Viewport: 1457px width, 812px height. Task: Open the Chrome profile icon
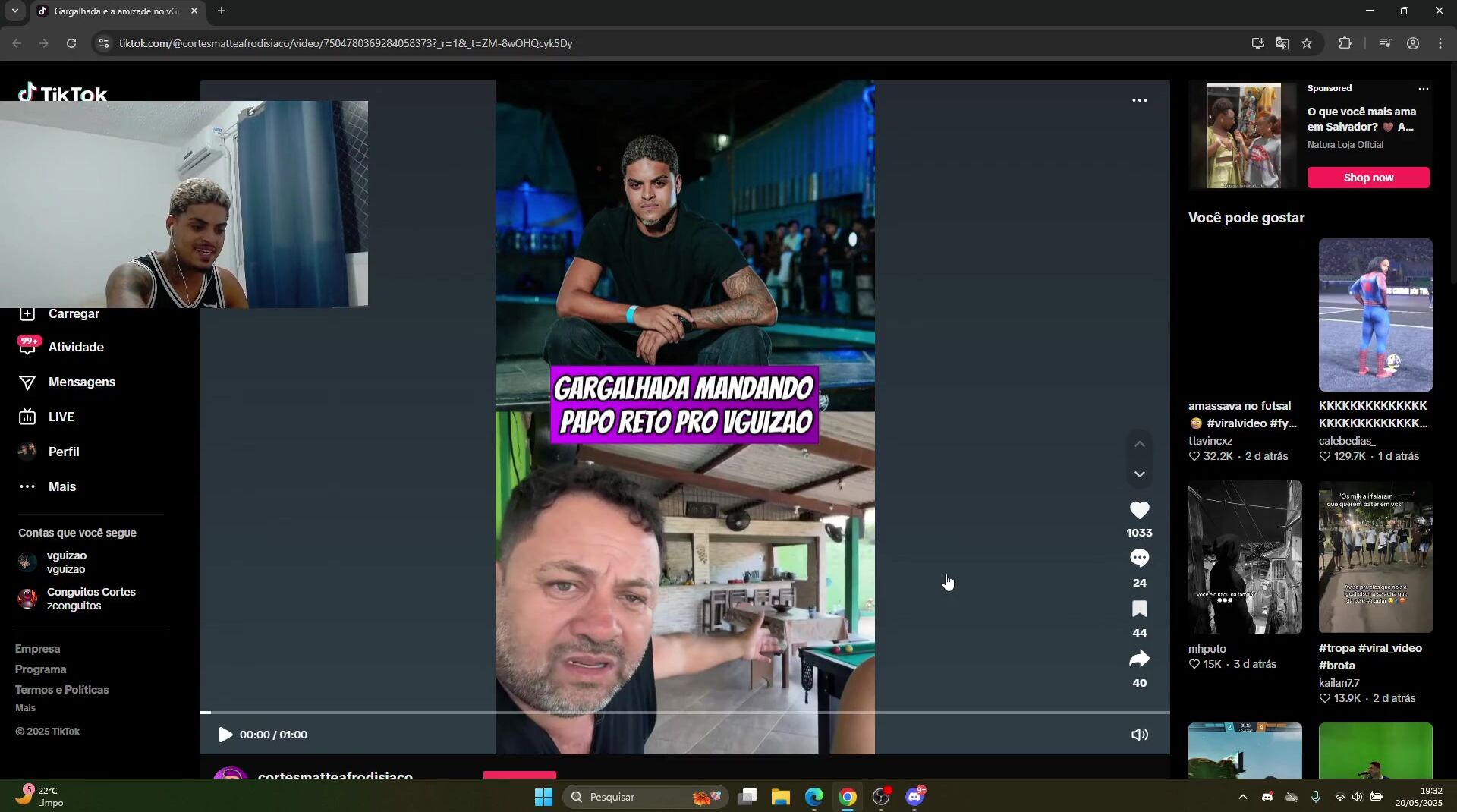pos(1412,43)
